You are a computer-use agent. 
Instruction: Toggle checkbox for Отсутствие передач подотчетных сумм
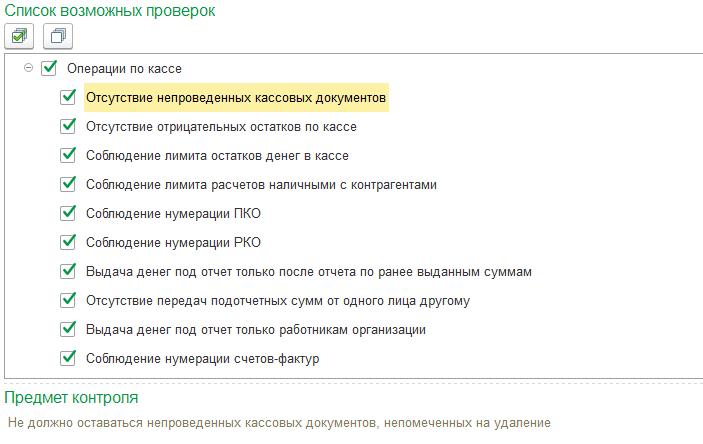68,300
